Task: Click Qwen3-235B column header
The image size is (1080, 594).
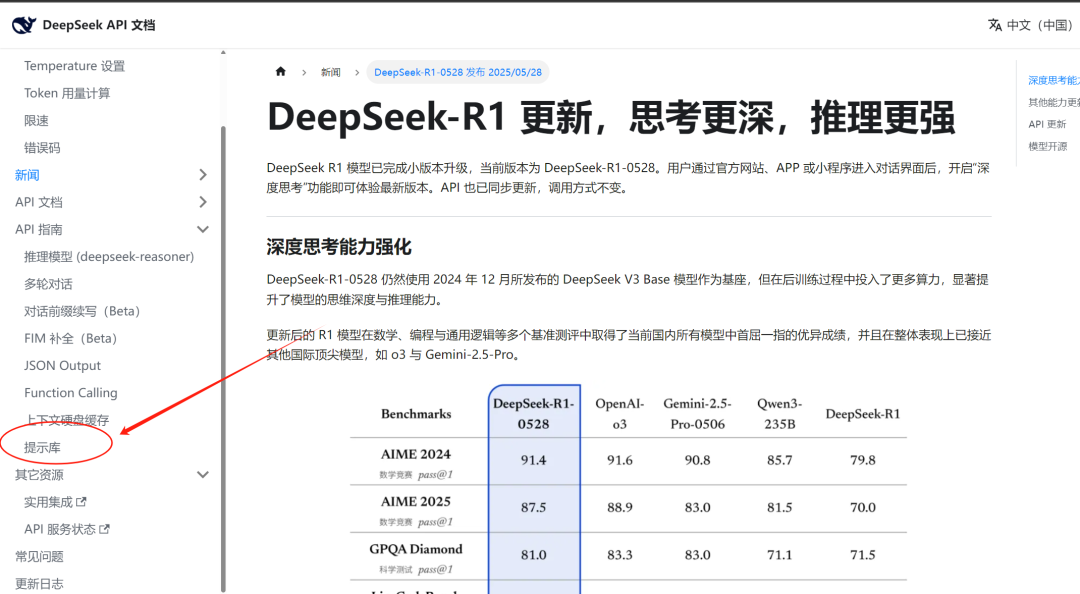Action: (x=780, y=414)
